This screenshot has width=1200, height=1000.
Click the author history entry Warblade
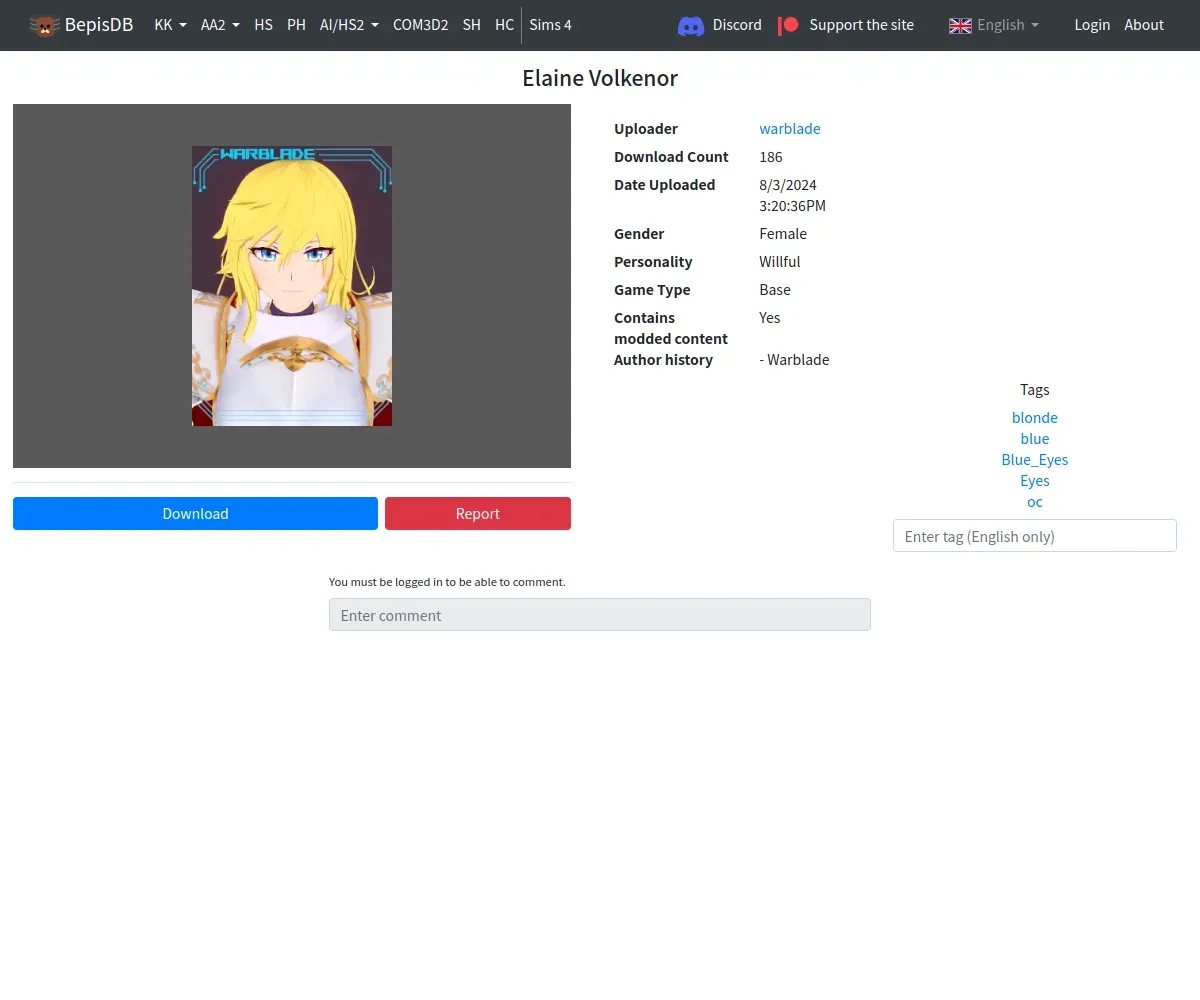tap(795, 360)
